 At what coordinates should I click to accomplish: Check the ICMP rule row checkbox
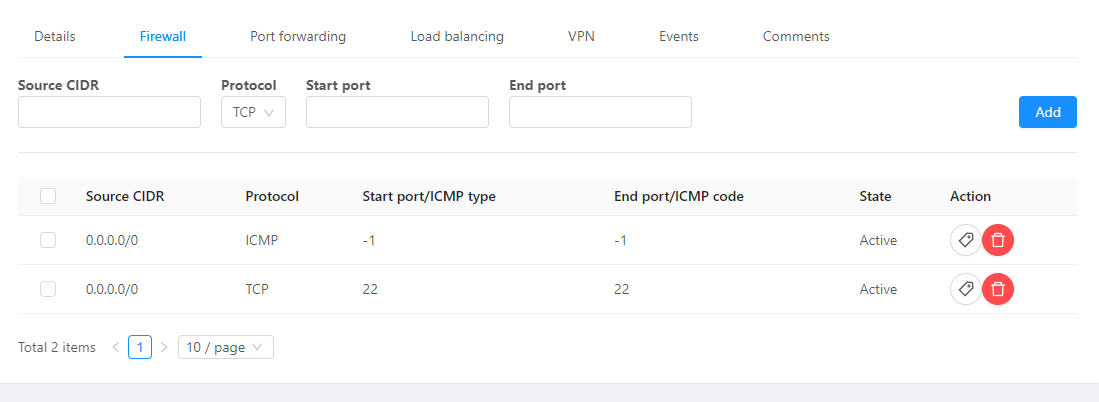pos(48,240)
